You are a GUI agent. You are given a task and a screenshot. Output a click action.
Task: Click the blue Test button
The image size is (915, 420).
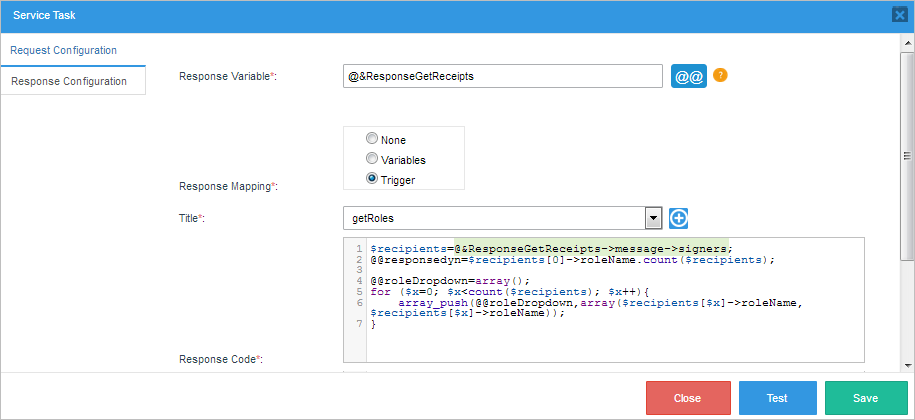tap(777, 397)
